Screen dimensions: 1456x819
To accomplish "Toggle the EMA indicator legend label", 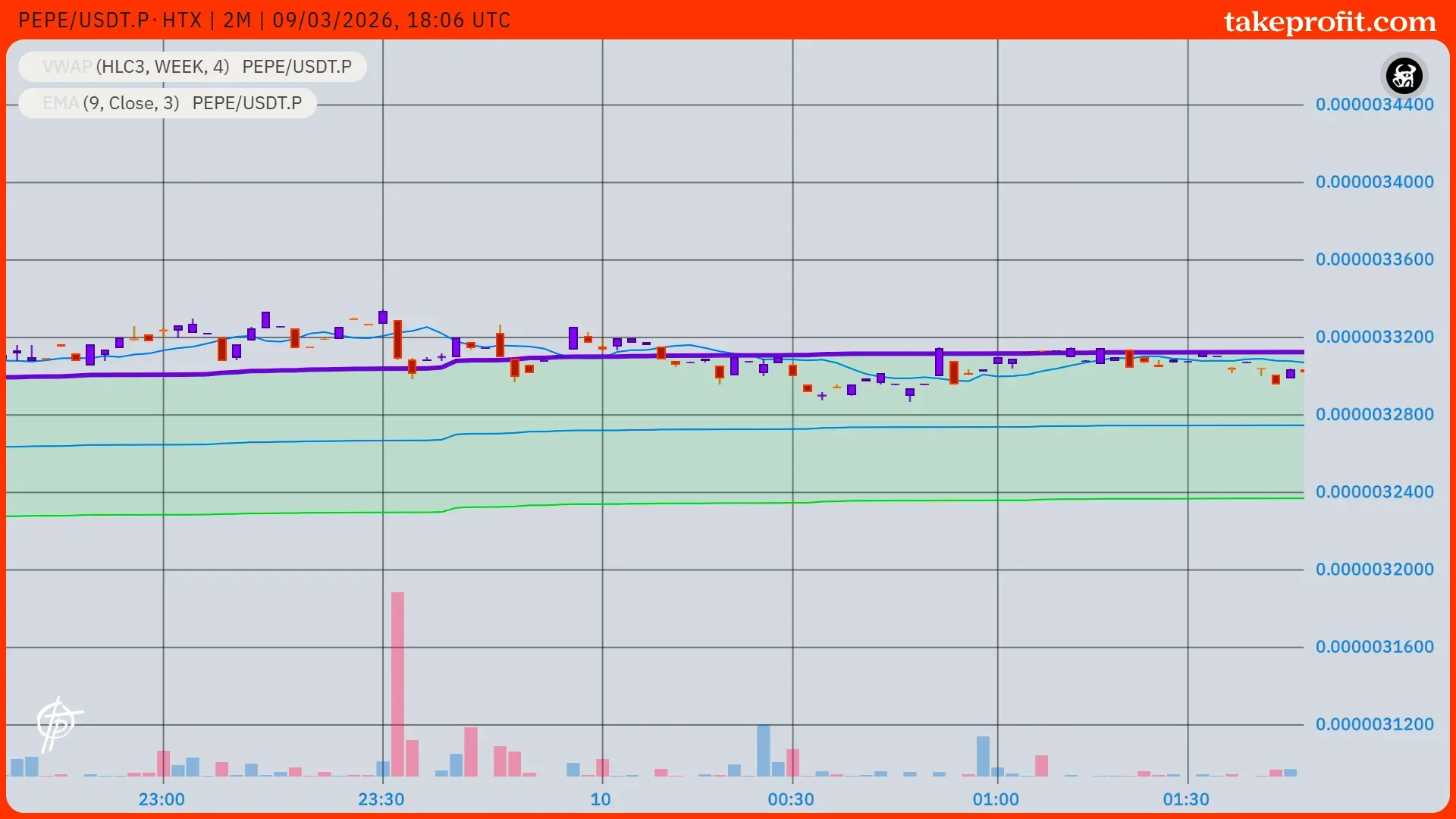I will pos(60,103).
